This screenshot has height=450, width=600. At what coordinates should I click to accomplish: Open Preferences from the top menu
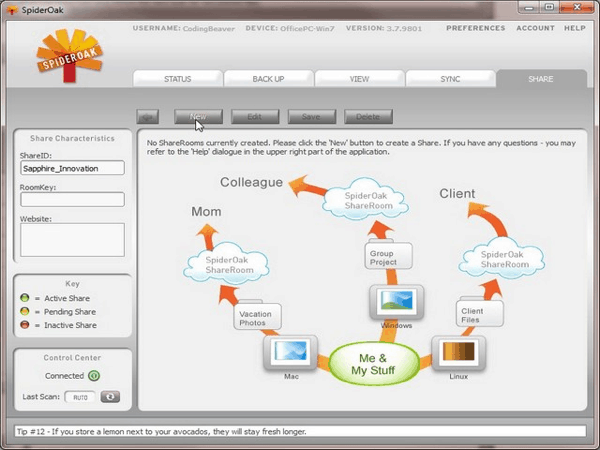pos(475,28)
